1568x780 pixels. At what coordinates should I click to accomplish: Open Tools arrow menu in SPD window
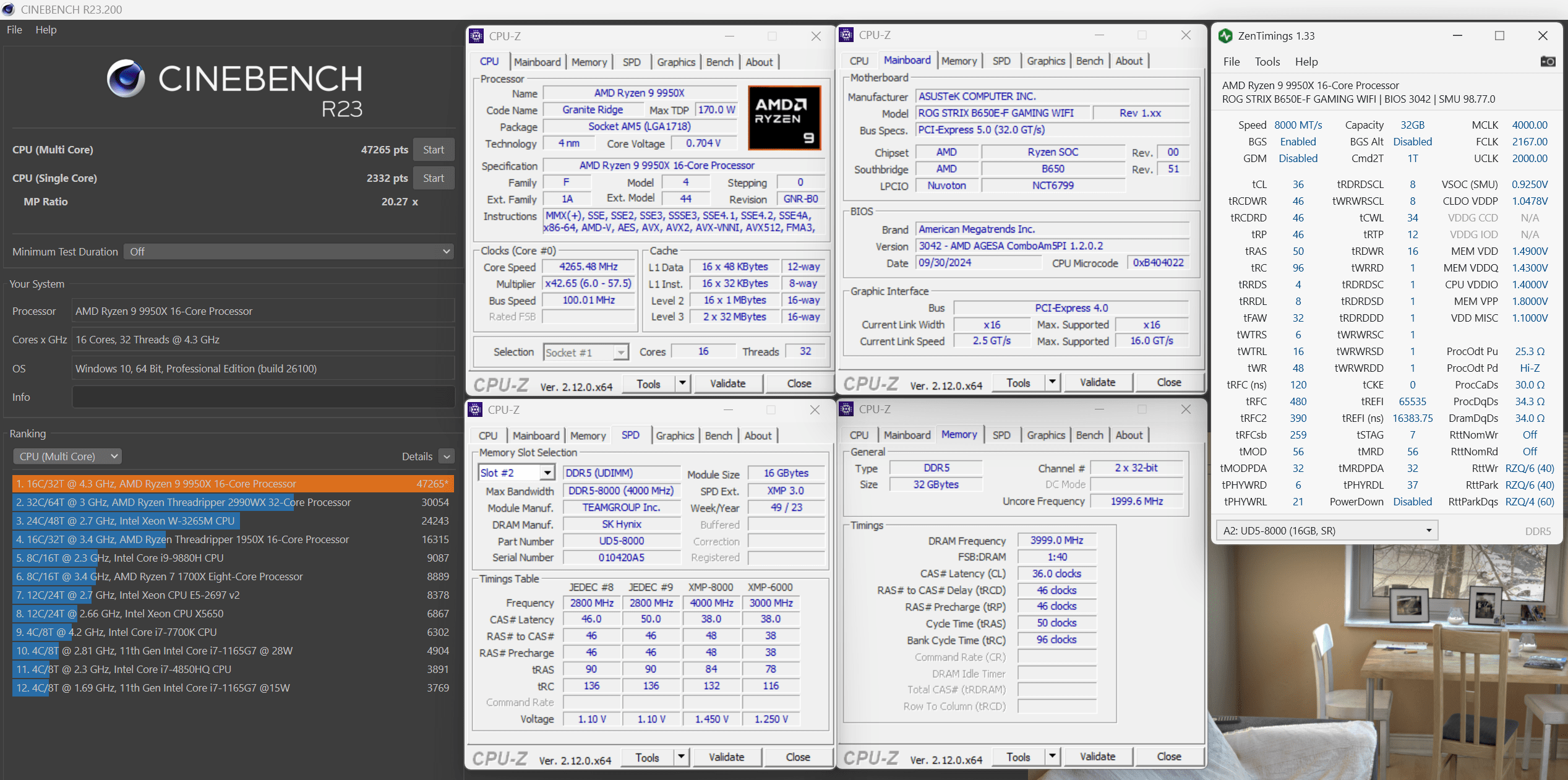681,757
